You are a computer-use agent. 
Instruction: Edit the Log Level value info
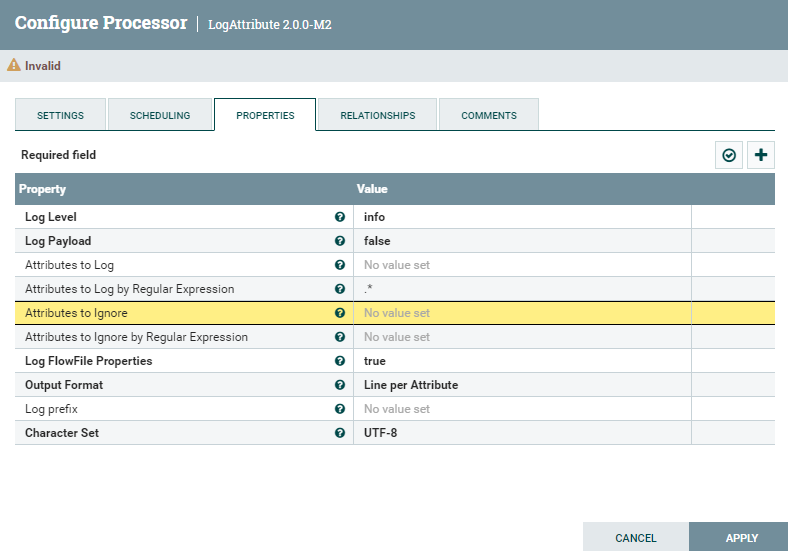coord(522,217)
